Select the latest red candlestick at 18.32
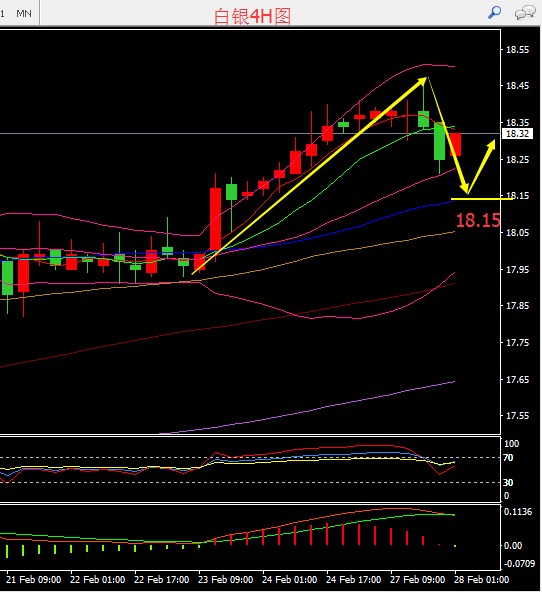Viewport: 542px width, 593px height. pos(455,144)
